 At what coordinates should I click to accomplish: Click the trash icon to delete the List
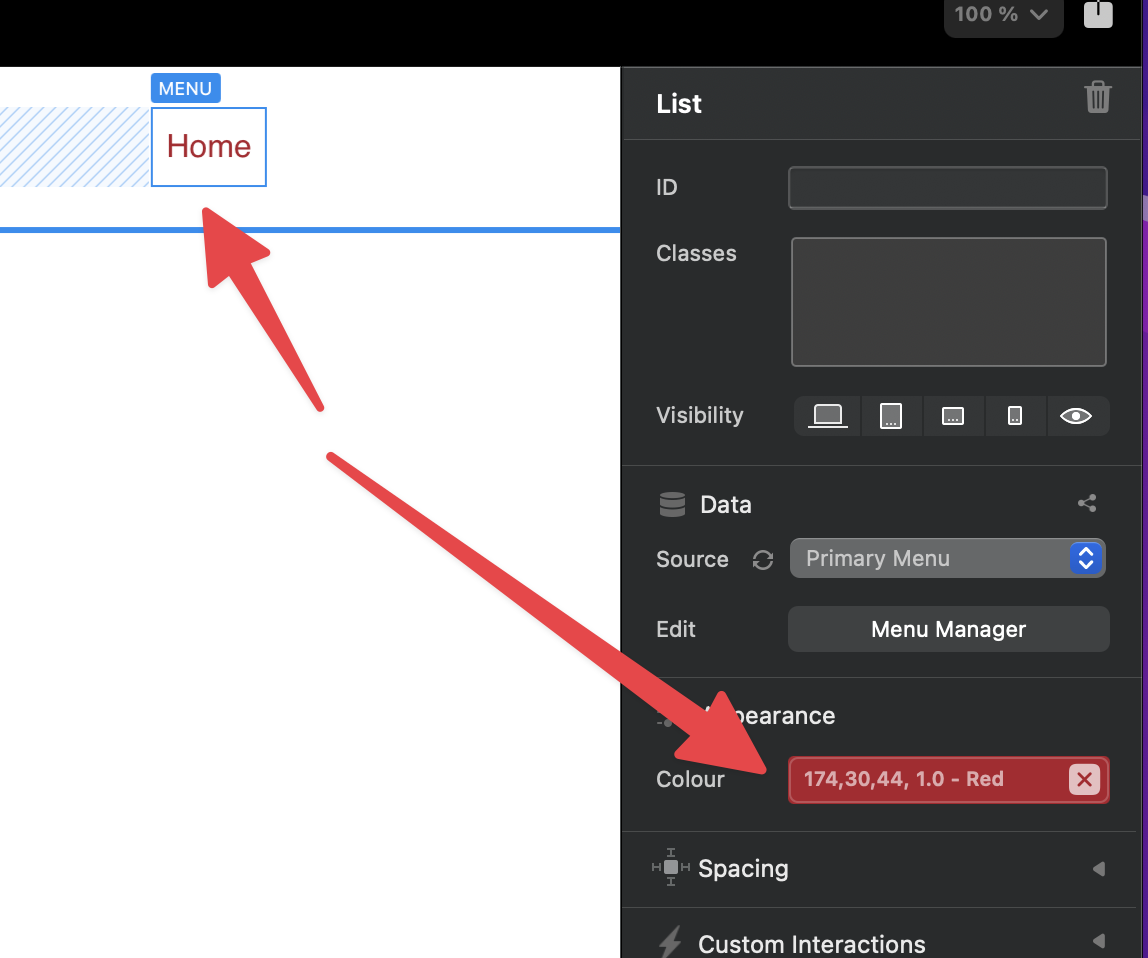(x=1097, y=98)
